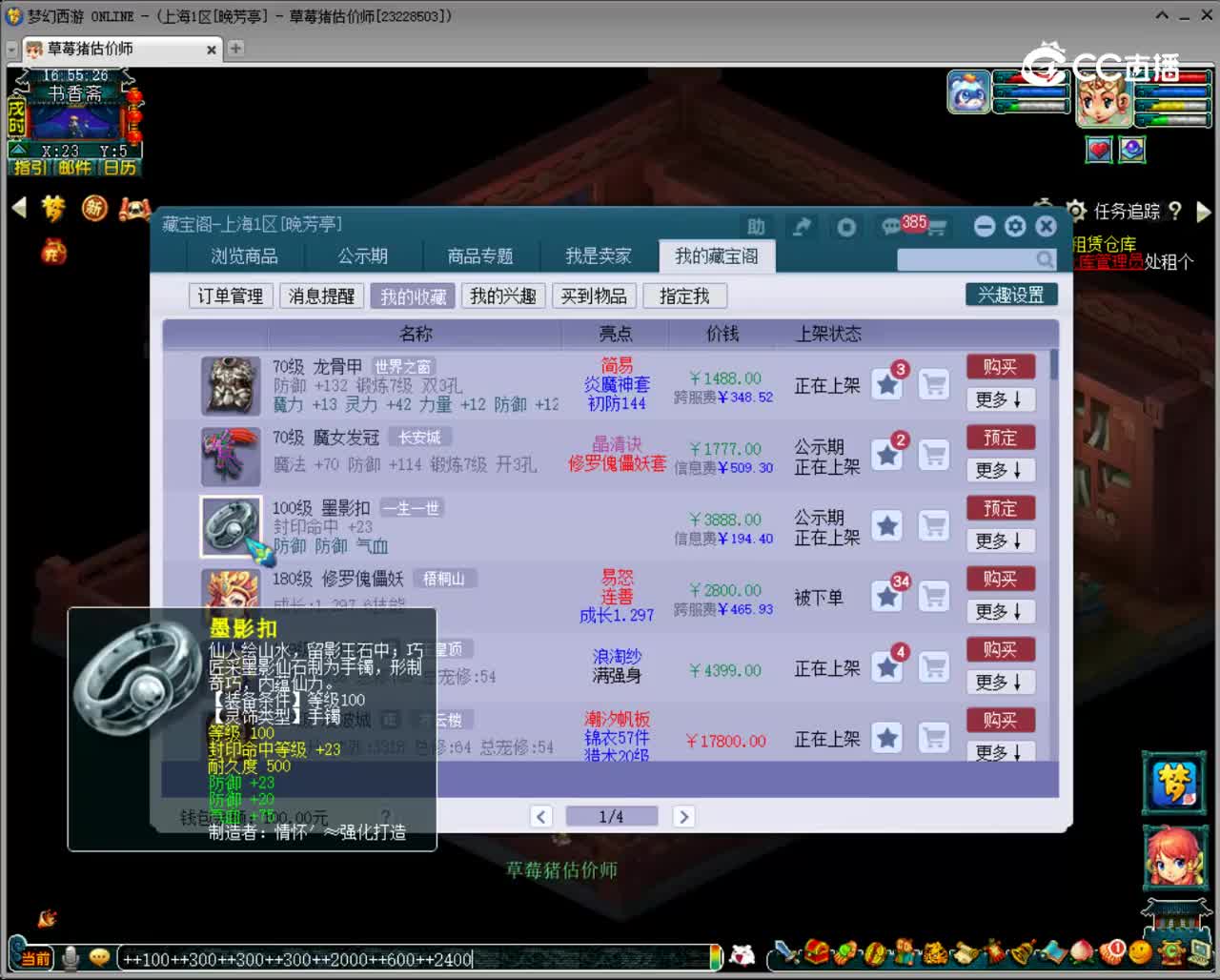Toggle the chat microphone icon
The height and width of the screenshot is (980, 1220).
pos(71,957)
